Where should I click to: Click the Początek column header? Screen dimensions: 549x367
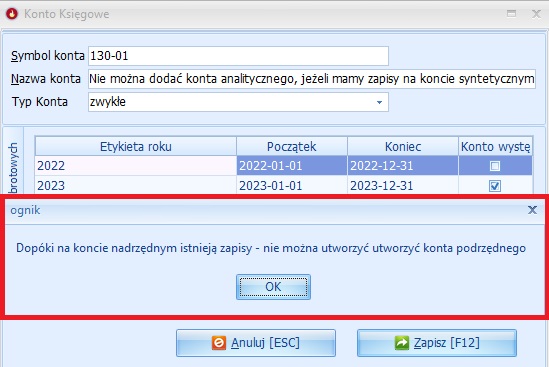coord(292,146)
